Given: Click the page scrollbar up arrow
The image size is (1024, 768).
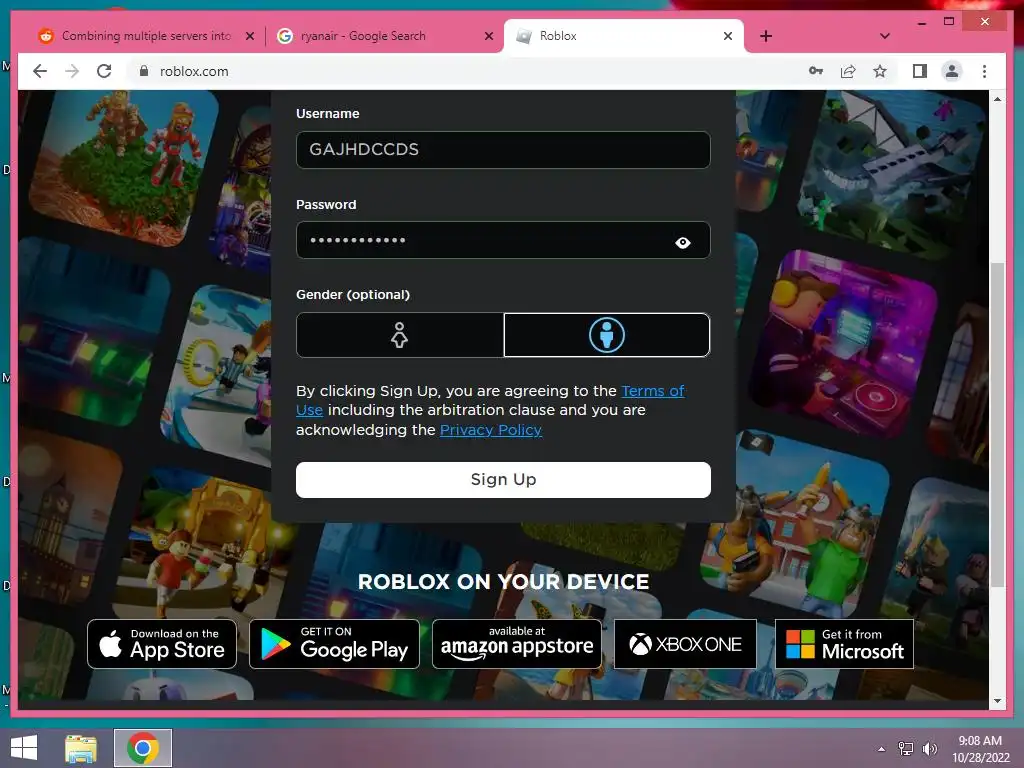Looking at the screenshot, I should click(997, 99).
